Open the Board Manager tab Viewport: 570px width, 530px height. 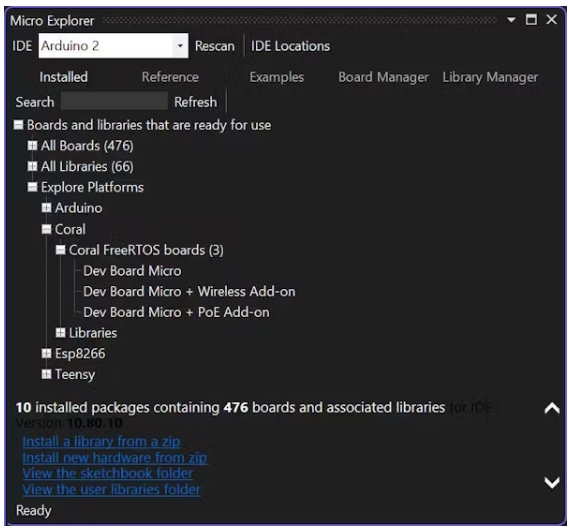click(384, 77)
